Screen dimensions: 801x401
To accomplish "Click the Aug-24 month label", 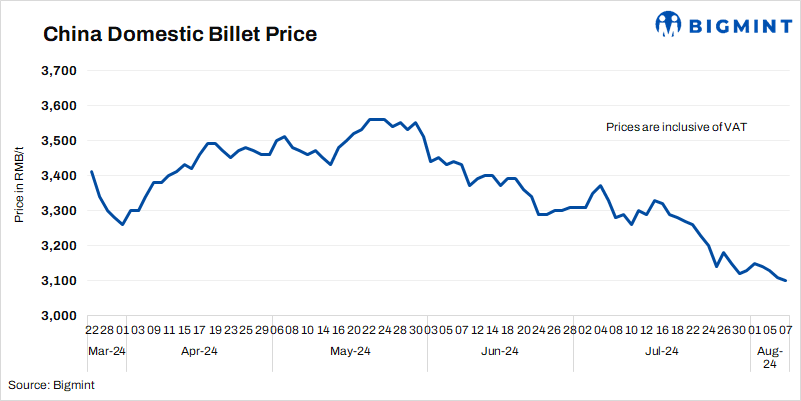I will point(771,357).
